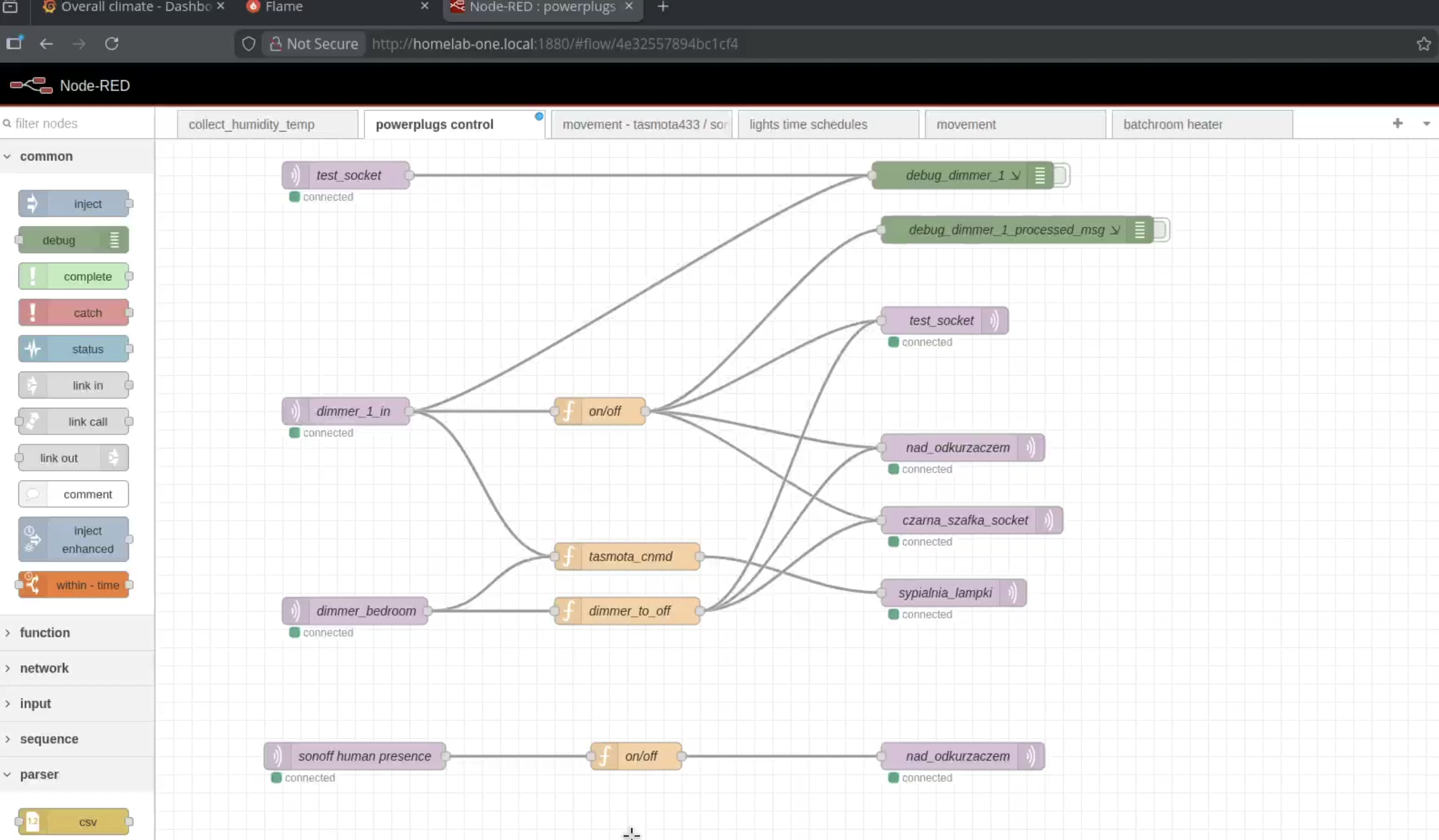
Task: Click the debug node list icon in palette
Action: pos(114,240)
